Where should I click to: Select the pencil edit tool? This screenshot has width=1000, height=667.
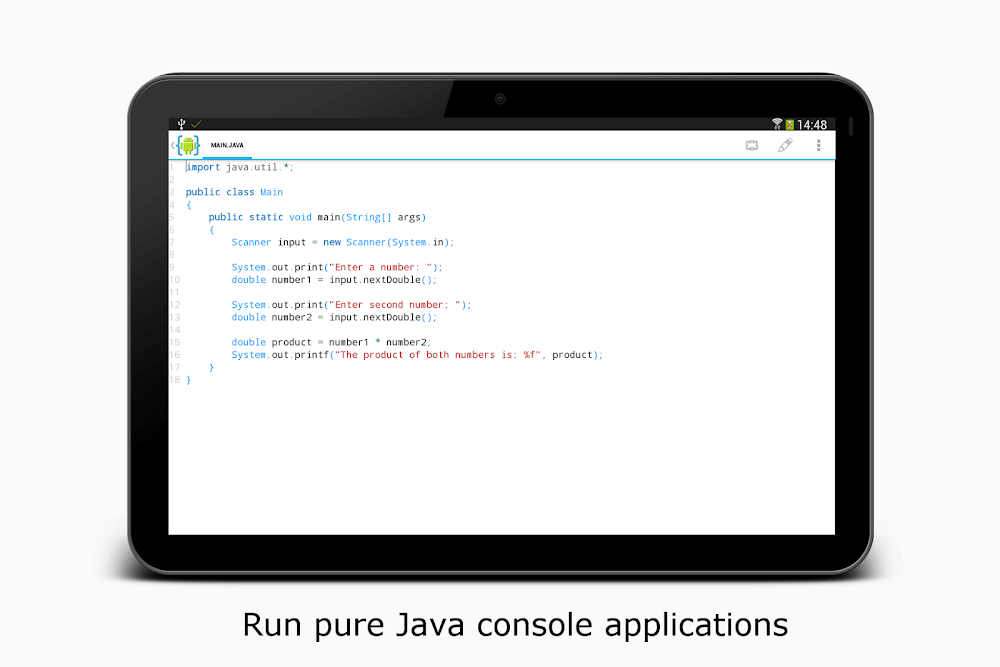785,145
